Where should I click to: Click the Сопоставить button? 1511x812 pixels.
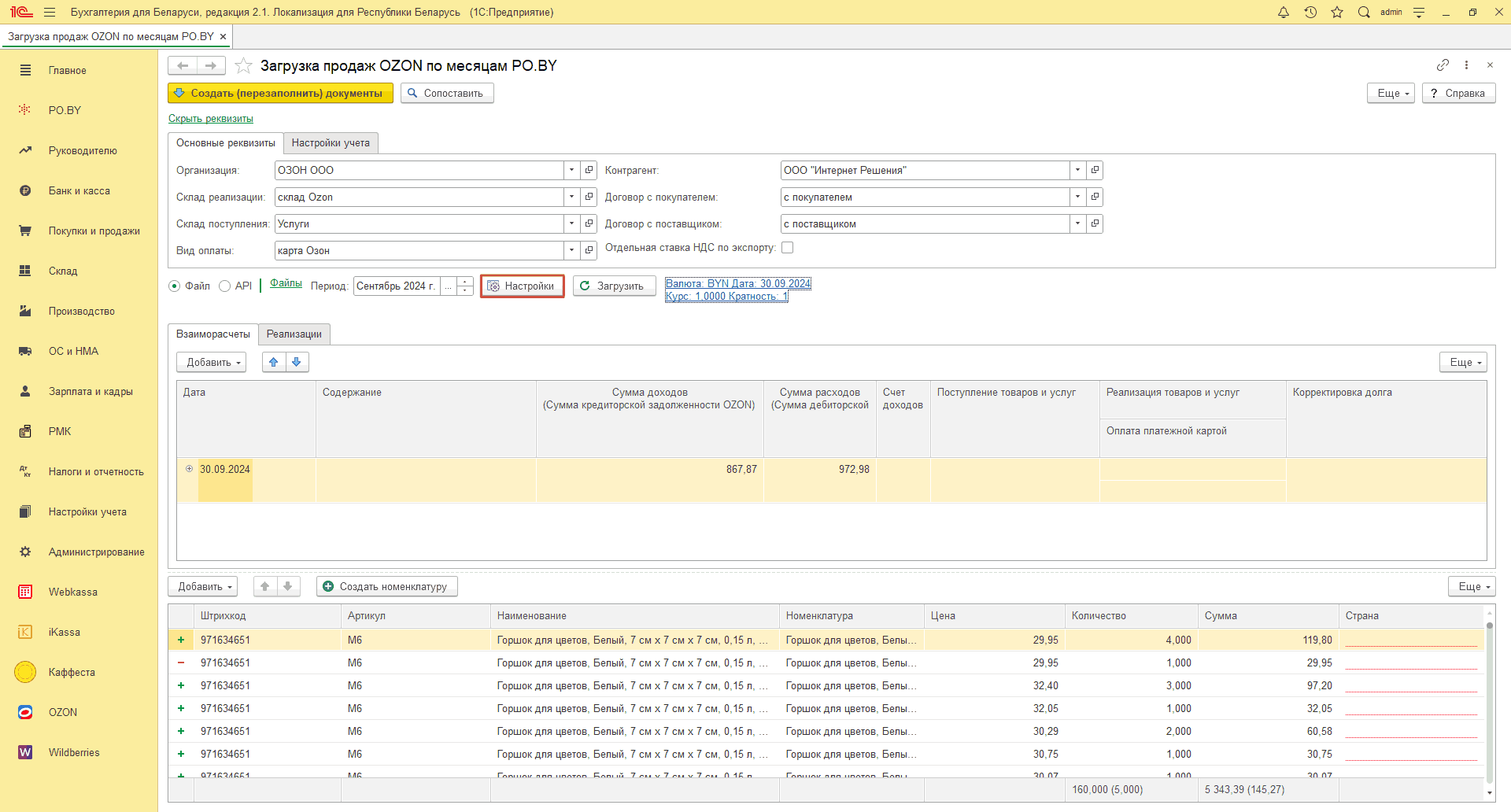(447, 93)
